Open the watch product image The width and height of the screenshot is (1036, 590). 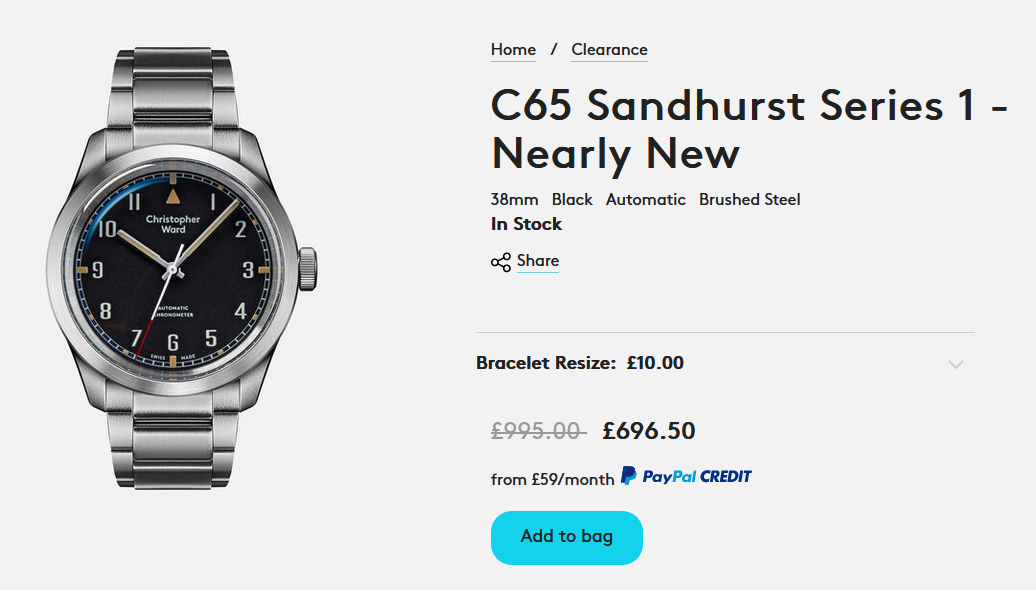pos(181,268)
